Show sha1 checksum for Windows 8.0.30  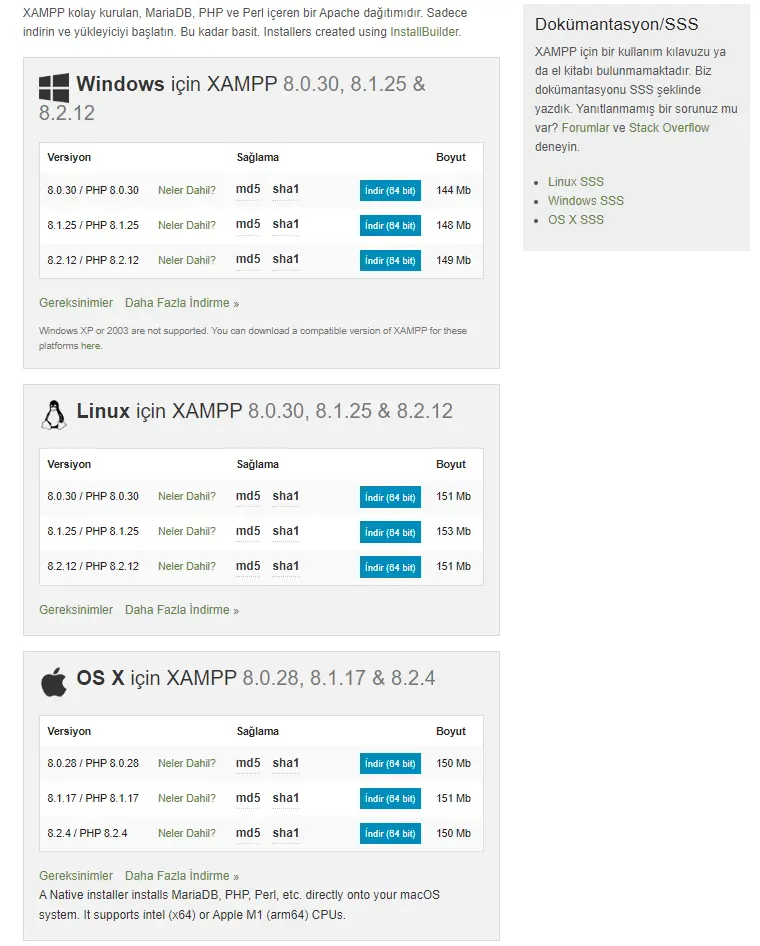click(x=286, y=189)
